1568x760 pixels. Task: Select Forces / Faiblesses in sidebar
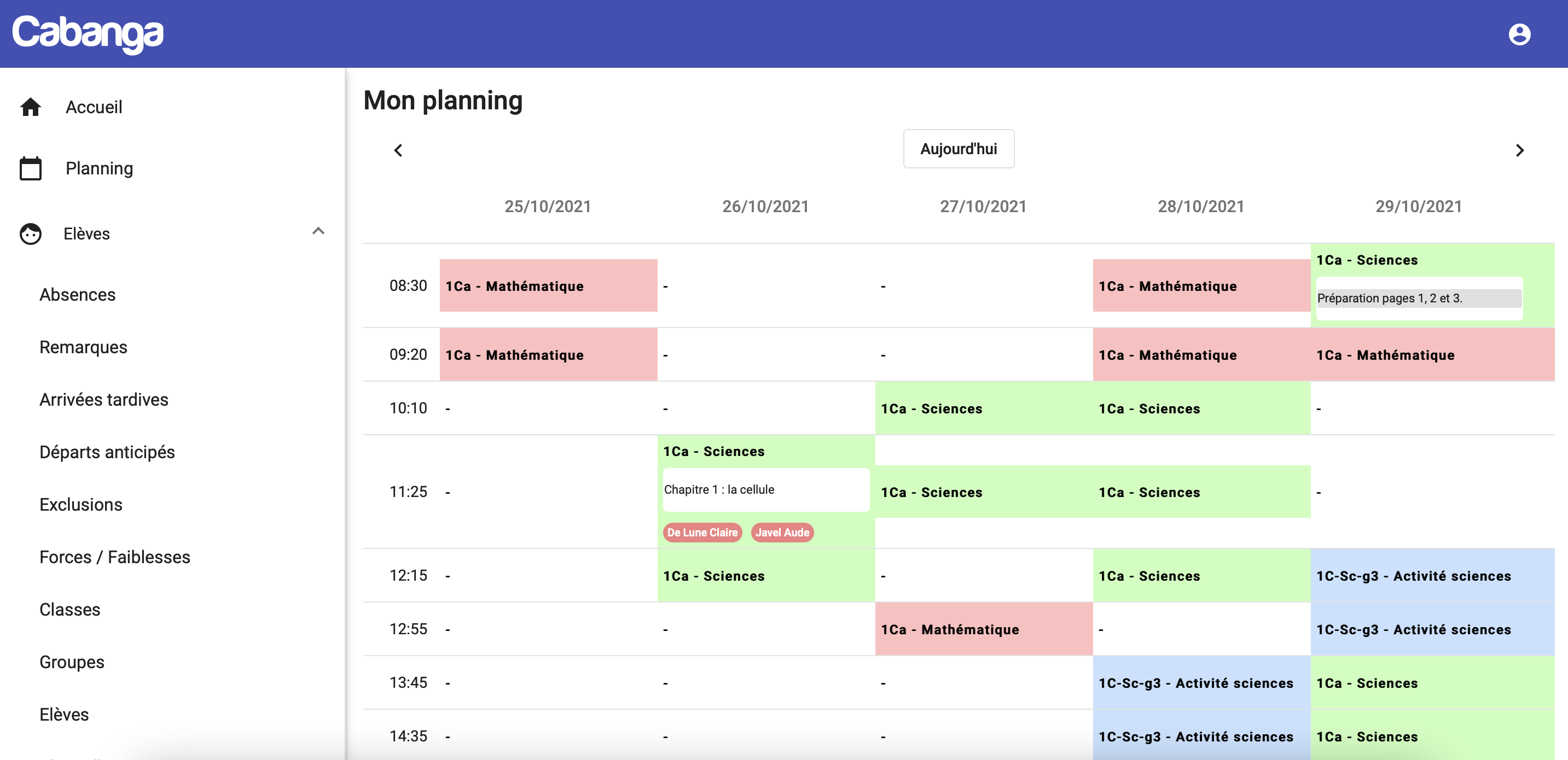114,557
